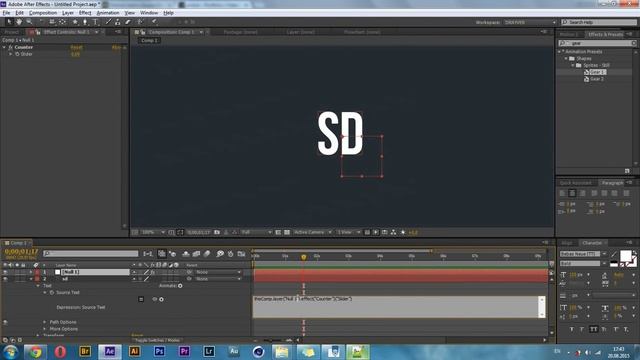
Task: Select the Puppet Pin tool
Action: [154, 22]
